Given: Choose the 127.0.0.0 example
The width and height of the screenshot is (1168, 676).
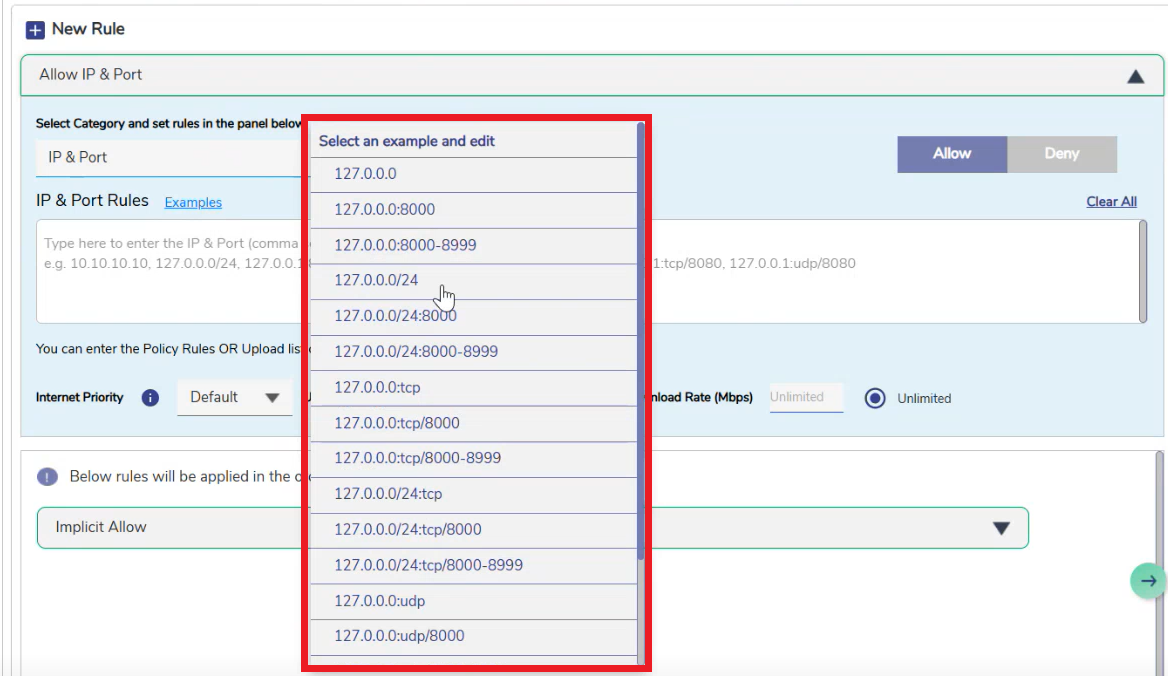Looking at the screenshot, I should 365,174.
